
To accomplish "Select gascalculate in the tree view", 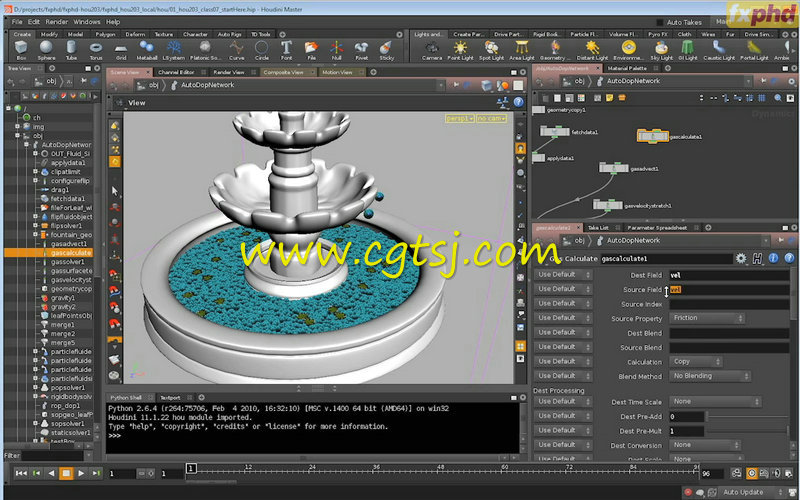I will point(71,253).
